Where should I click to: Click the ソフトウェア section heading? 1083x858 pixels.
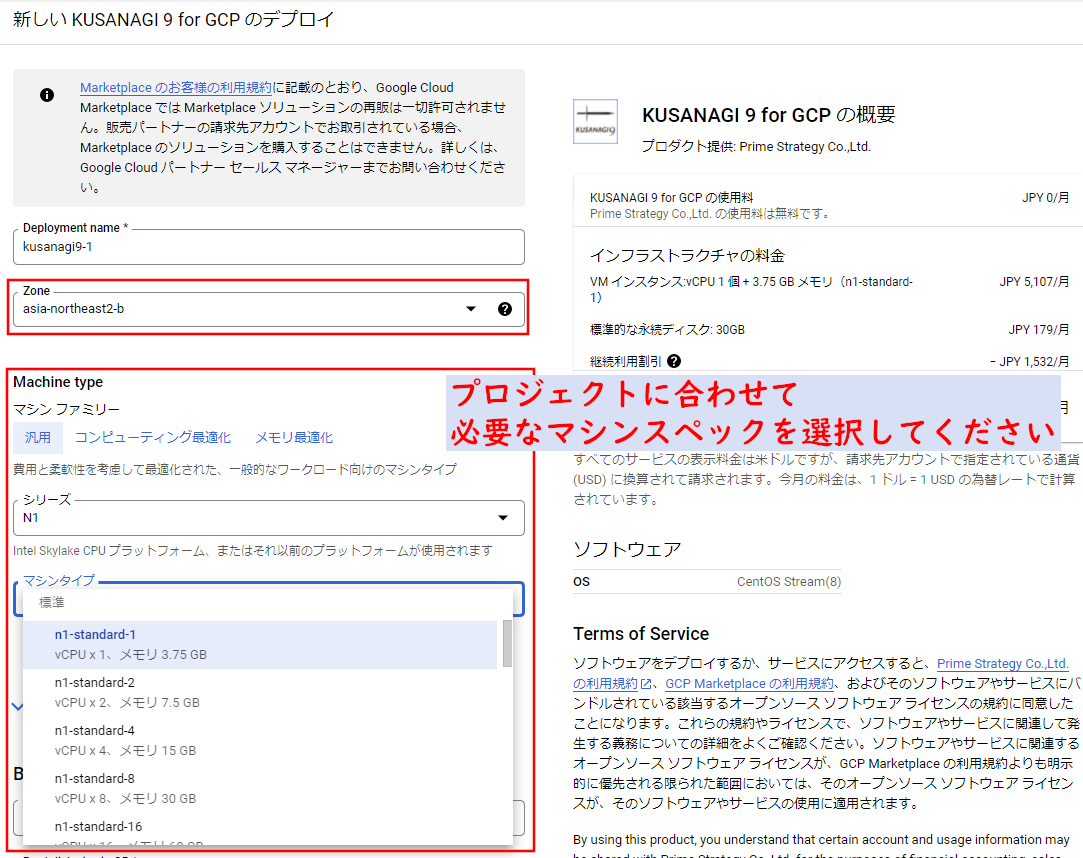pyautogui.click(x=627, y=549)
